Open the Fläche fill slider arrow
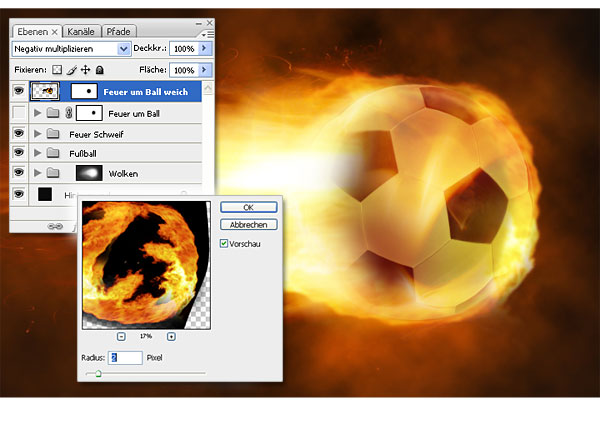The width and height of the screenshot is (600, 427). pyautogui.click(x=204, y=70)
